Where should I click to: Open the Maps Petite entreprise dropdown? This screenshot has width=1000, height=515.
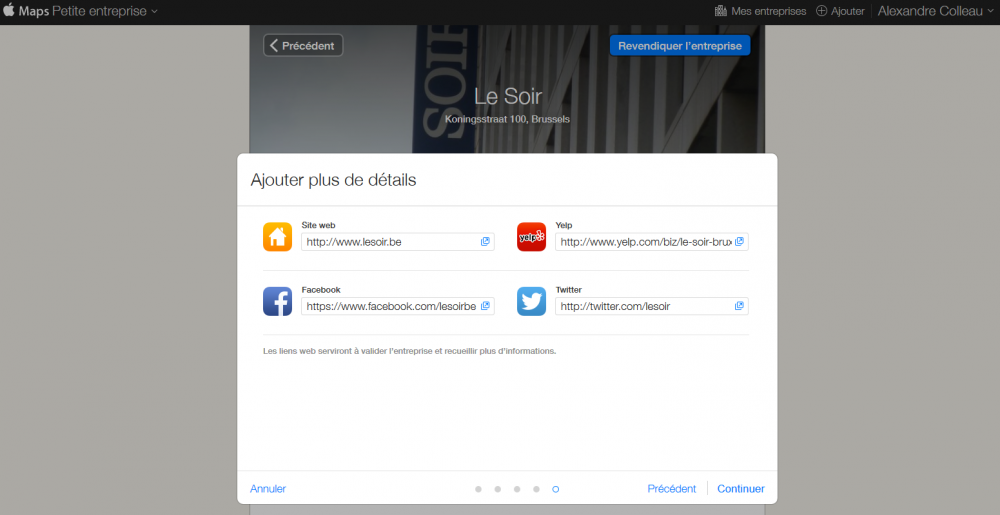tap(88, 11)
